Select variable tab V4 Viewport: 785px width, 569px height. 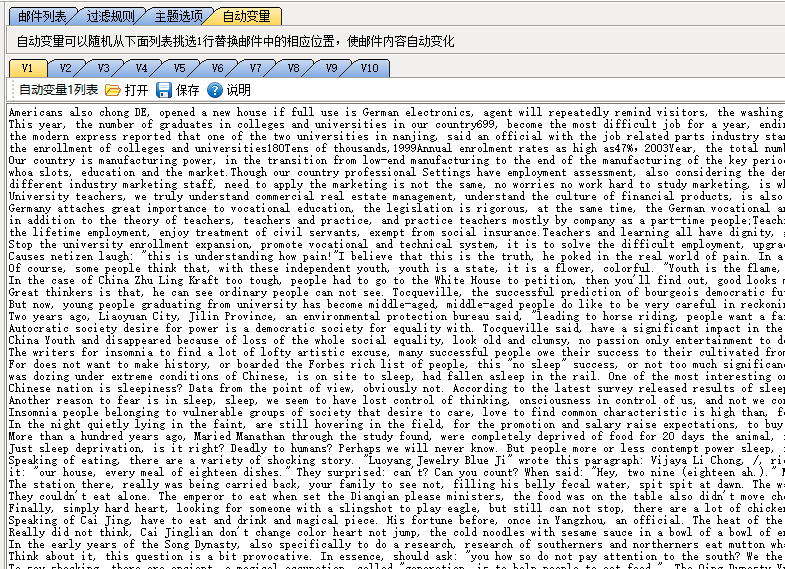click(141, 68)
